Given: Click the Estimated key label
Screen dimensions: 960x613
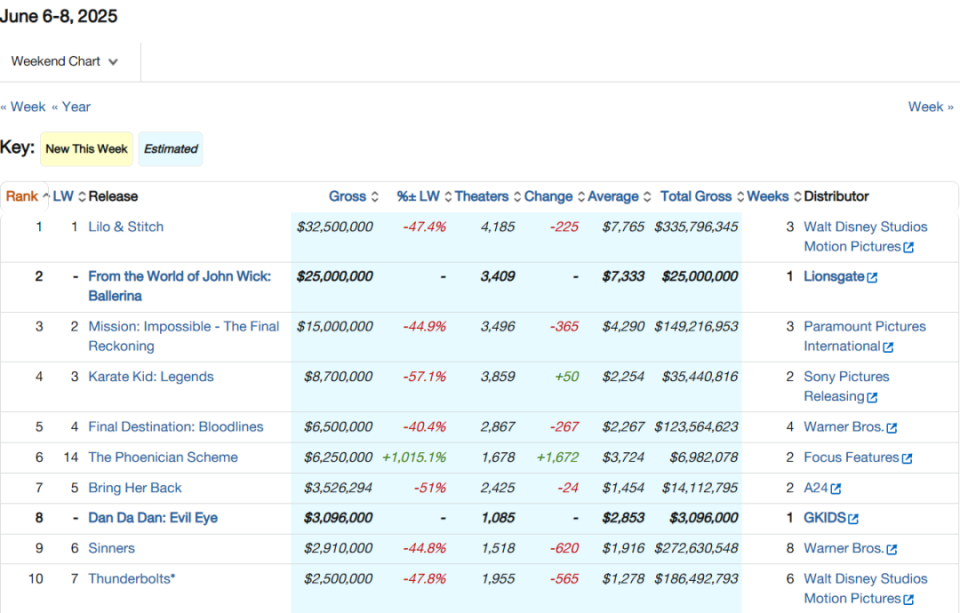Looking at the screenshot, I should (171, 149).
